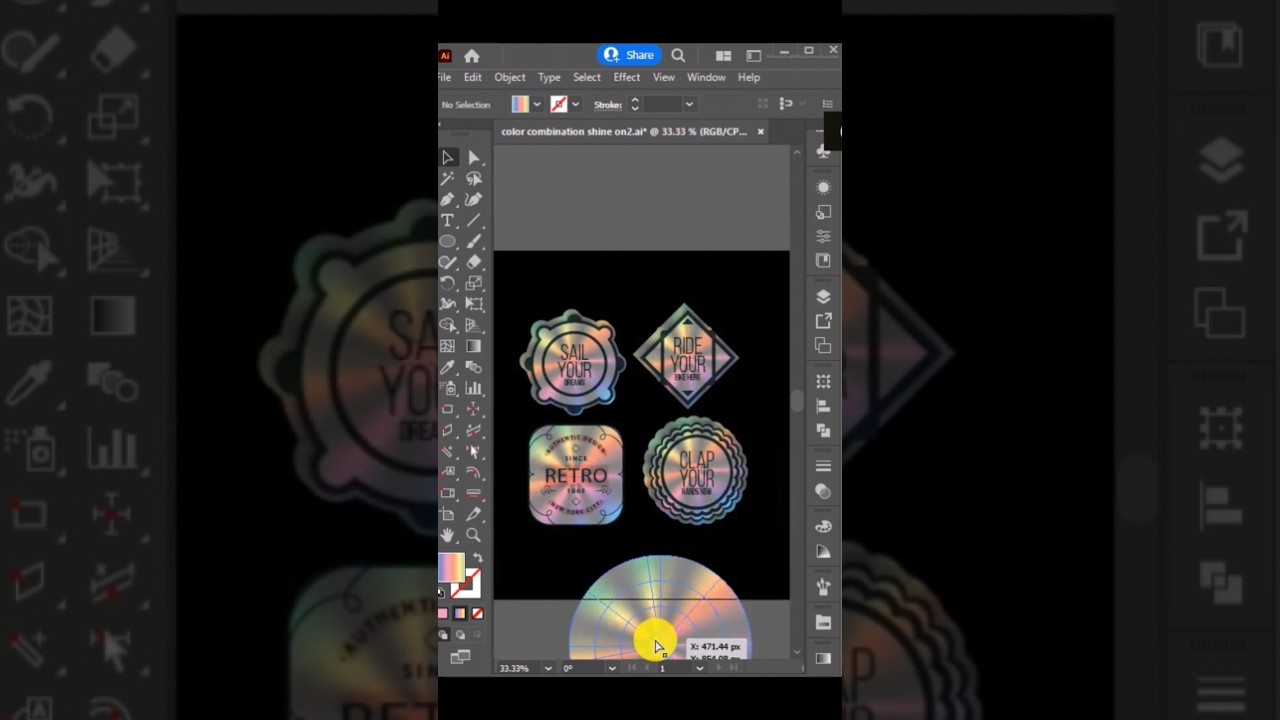Pick the Eyedropper tool
Viewport: 1280px width, 720px height.
(448, 367)
